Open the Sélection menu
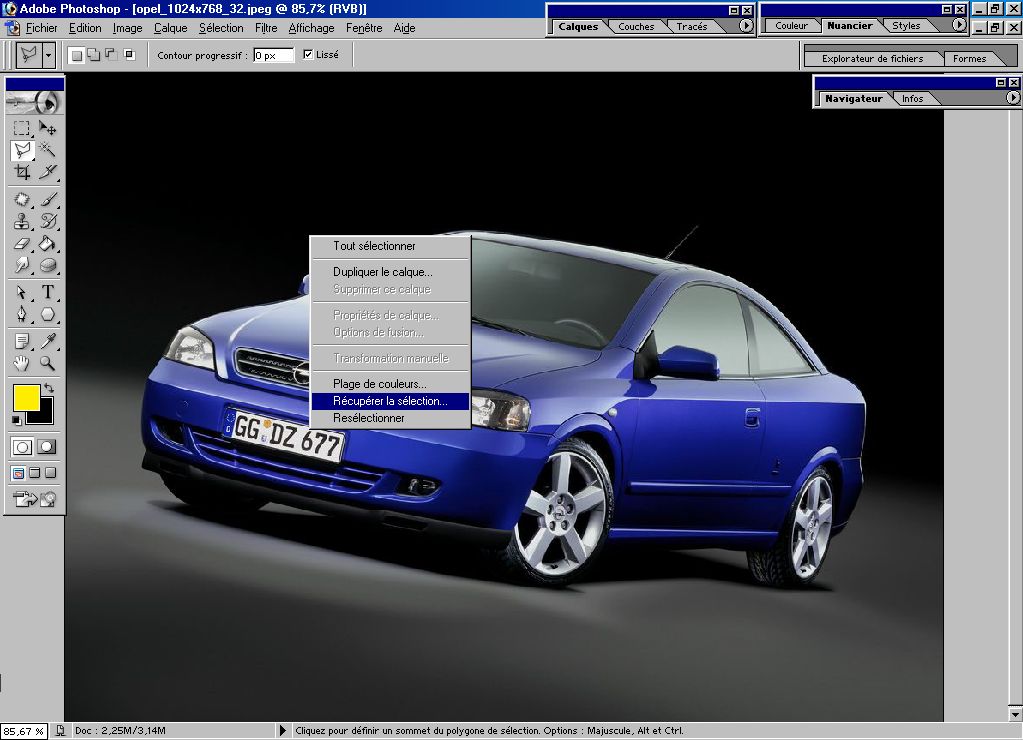The height and width of the screenshot is (740, 1023). tap(221, 28)
